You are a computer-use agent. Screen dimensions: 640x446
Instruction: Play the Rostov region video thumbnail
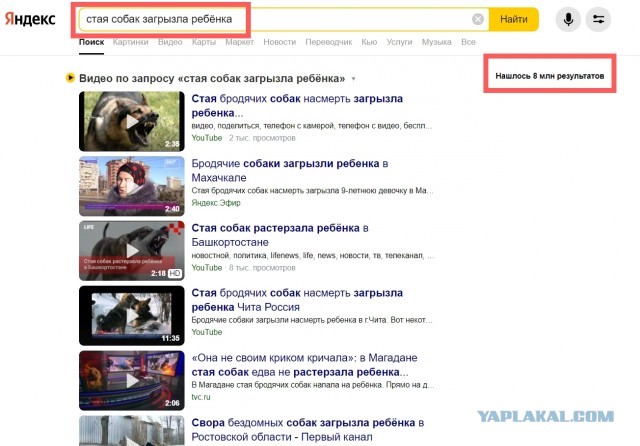(132, 430)
